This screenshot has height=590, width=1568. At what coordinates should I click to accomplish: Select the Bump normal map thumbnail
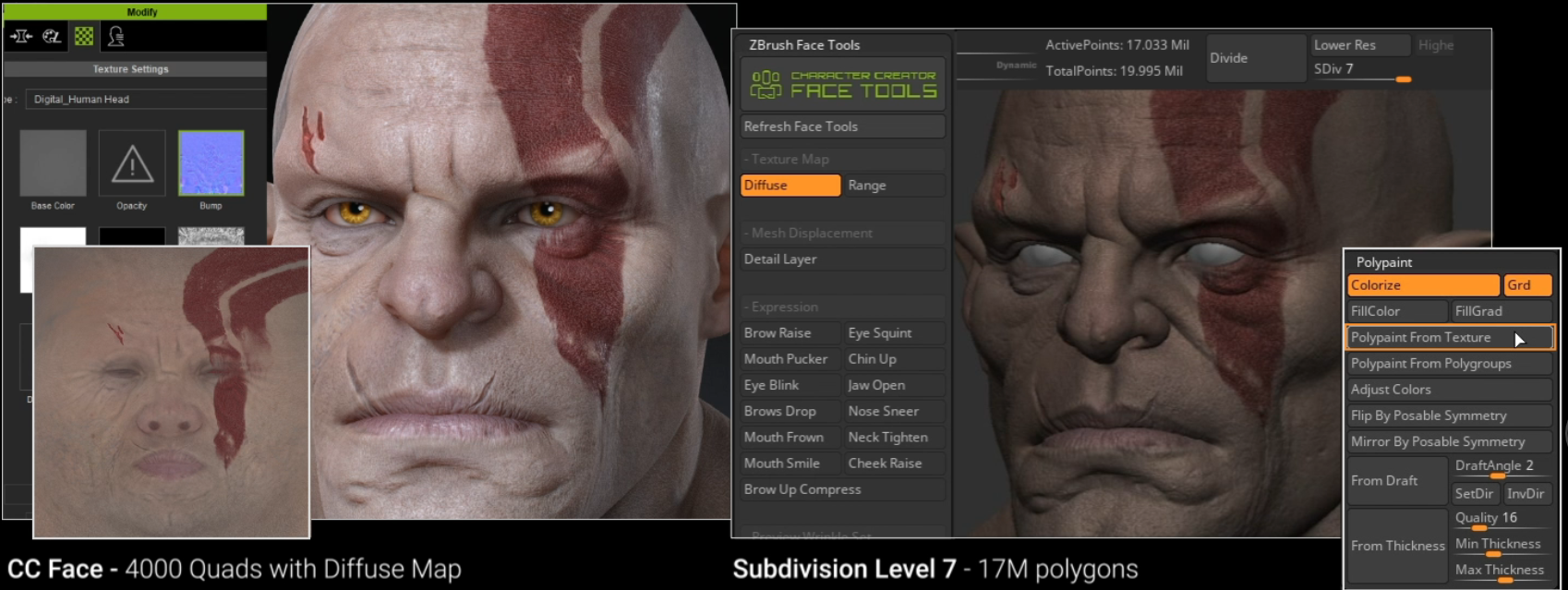tap(211, 163)
